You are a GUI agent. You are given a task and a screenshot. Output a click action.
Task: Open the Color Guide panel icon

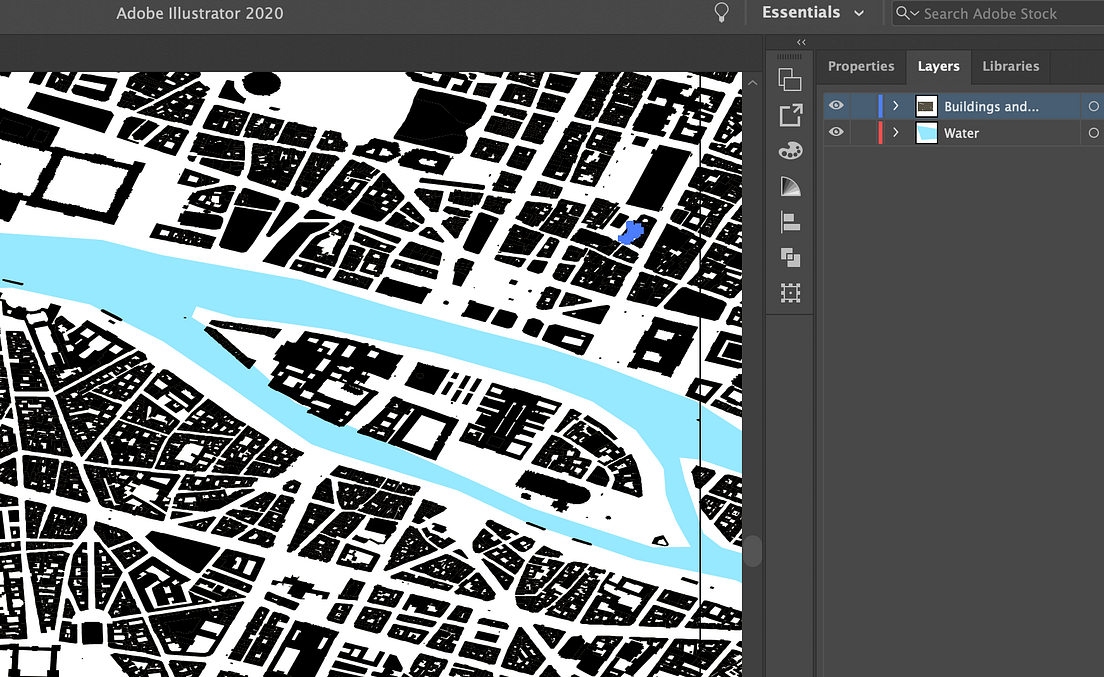click(x=790, y=185)
